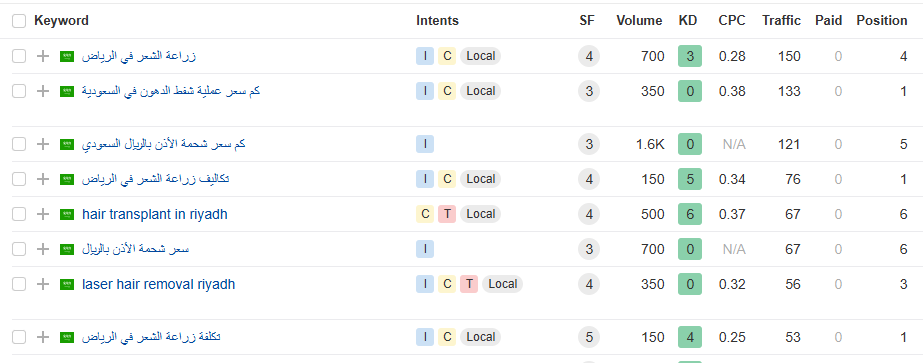Check the box for hair transplant in riyadh

[19, 214]
